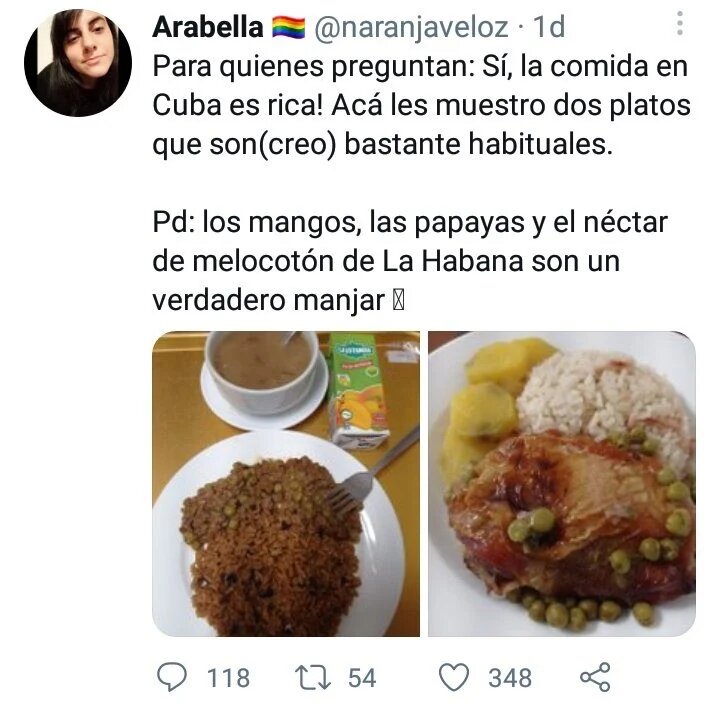The image size is (720, 708).
Task: Click the tweet text about Cuba food
Action: (x=422, y=105)
